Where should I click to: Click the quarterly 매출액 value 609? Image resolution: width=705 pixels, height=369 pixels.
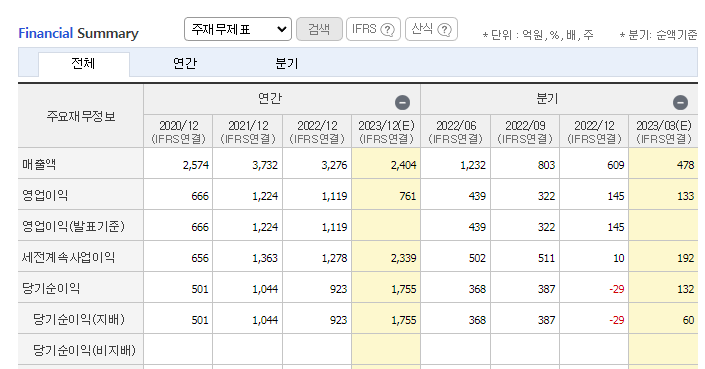616,165
